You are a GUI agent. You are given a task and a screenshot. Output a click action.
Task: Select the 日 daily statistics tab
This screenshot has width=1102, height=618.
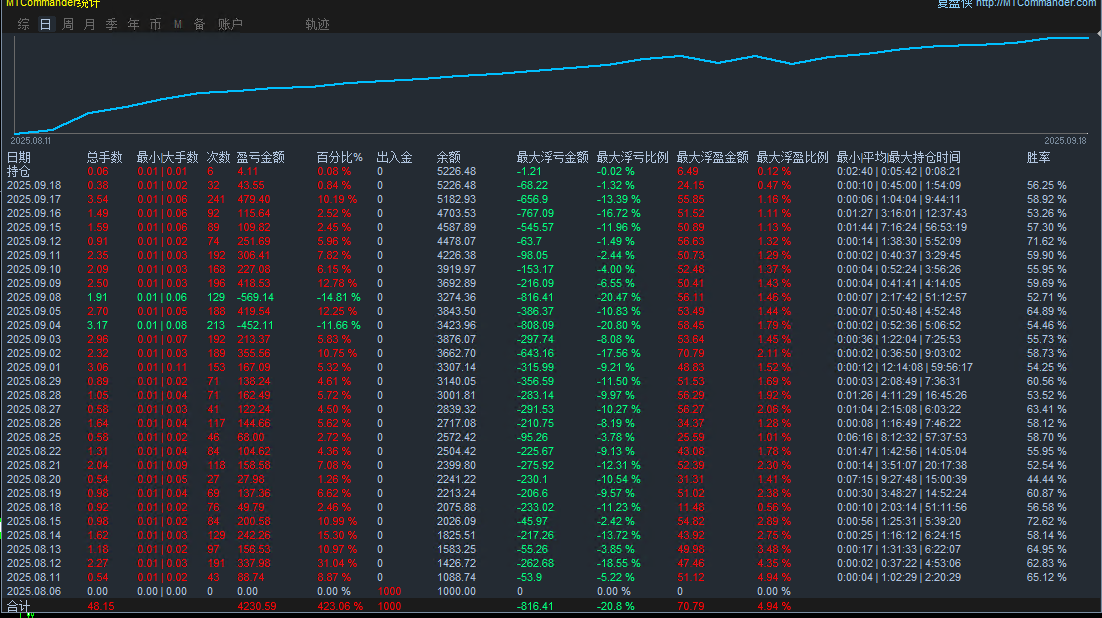click(x=45, y=24)
